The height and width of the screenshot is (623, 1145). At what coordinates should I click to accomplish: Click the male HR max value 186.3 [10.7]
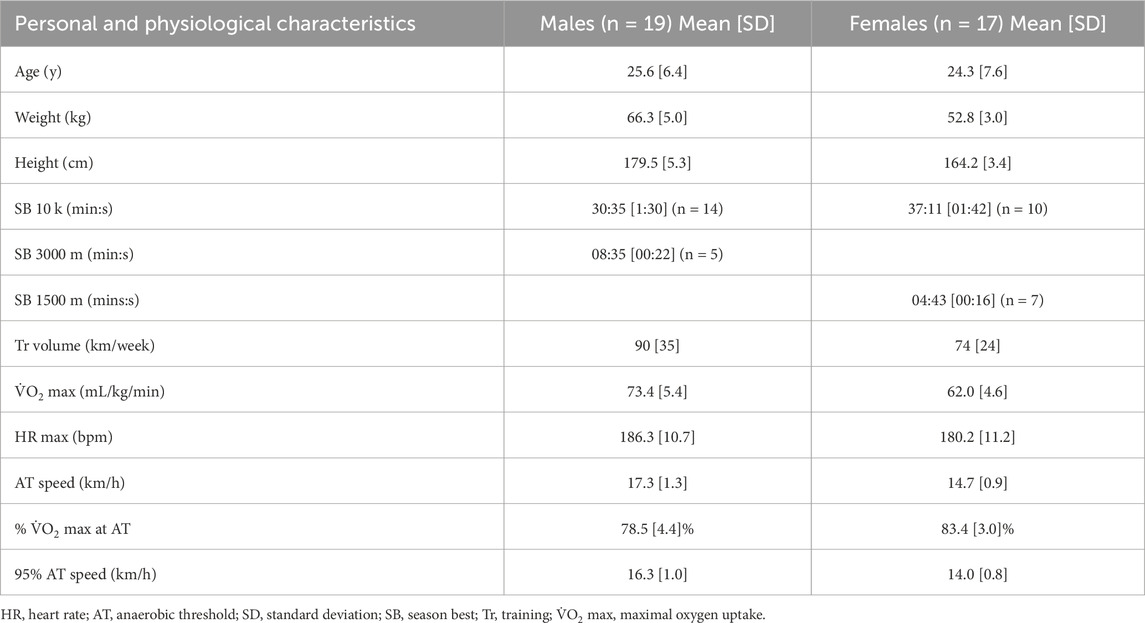(657, 436)
